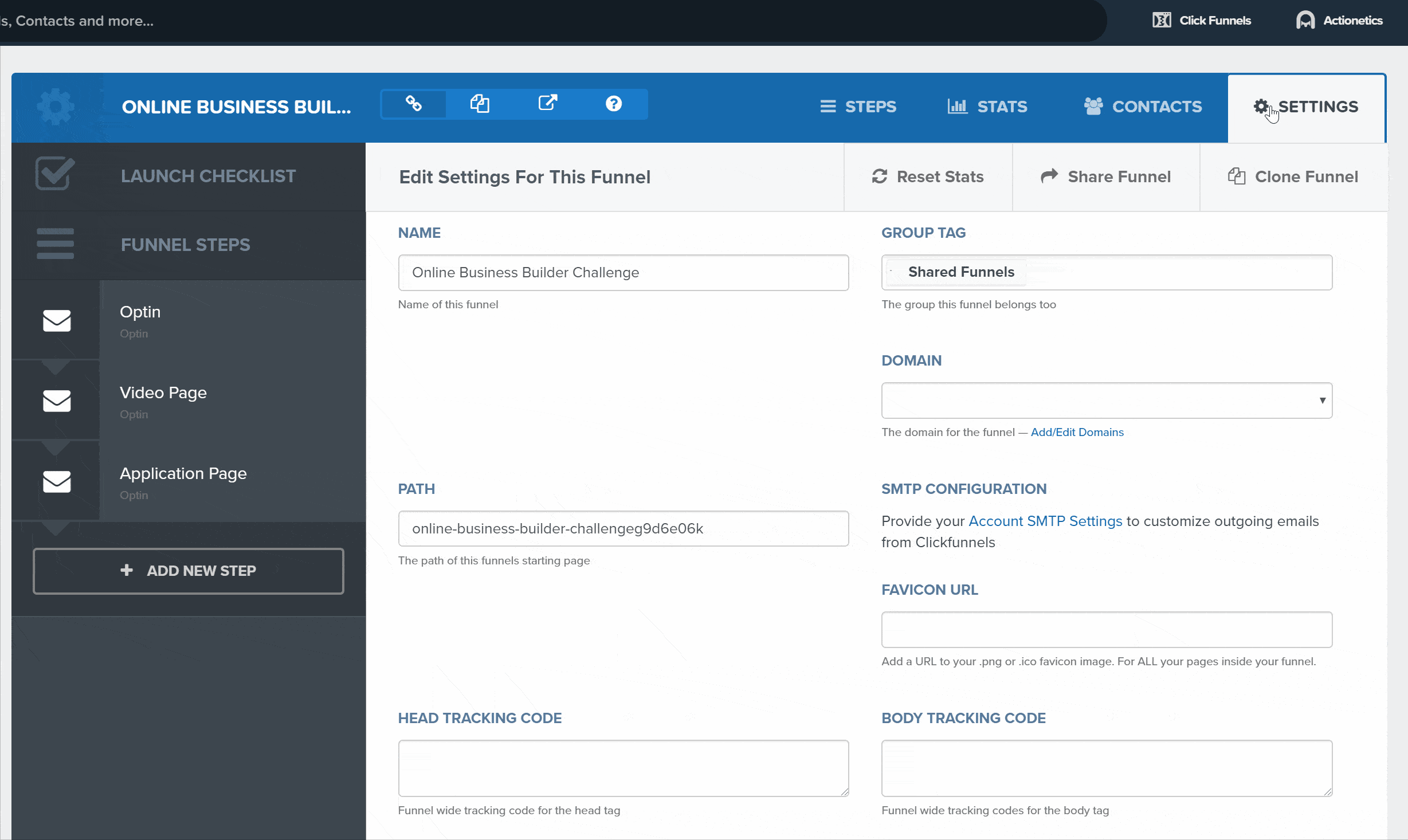The height and width of the screenshot is (840, 1408).
Task: Open the Add/Edit Domains link
Action: (x=1077, y=432)
